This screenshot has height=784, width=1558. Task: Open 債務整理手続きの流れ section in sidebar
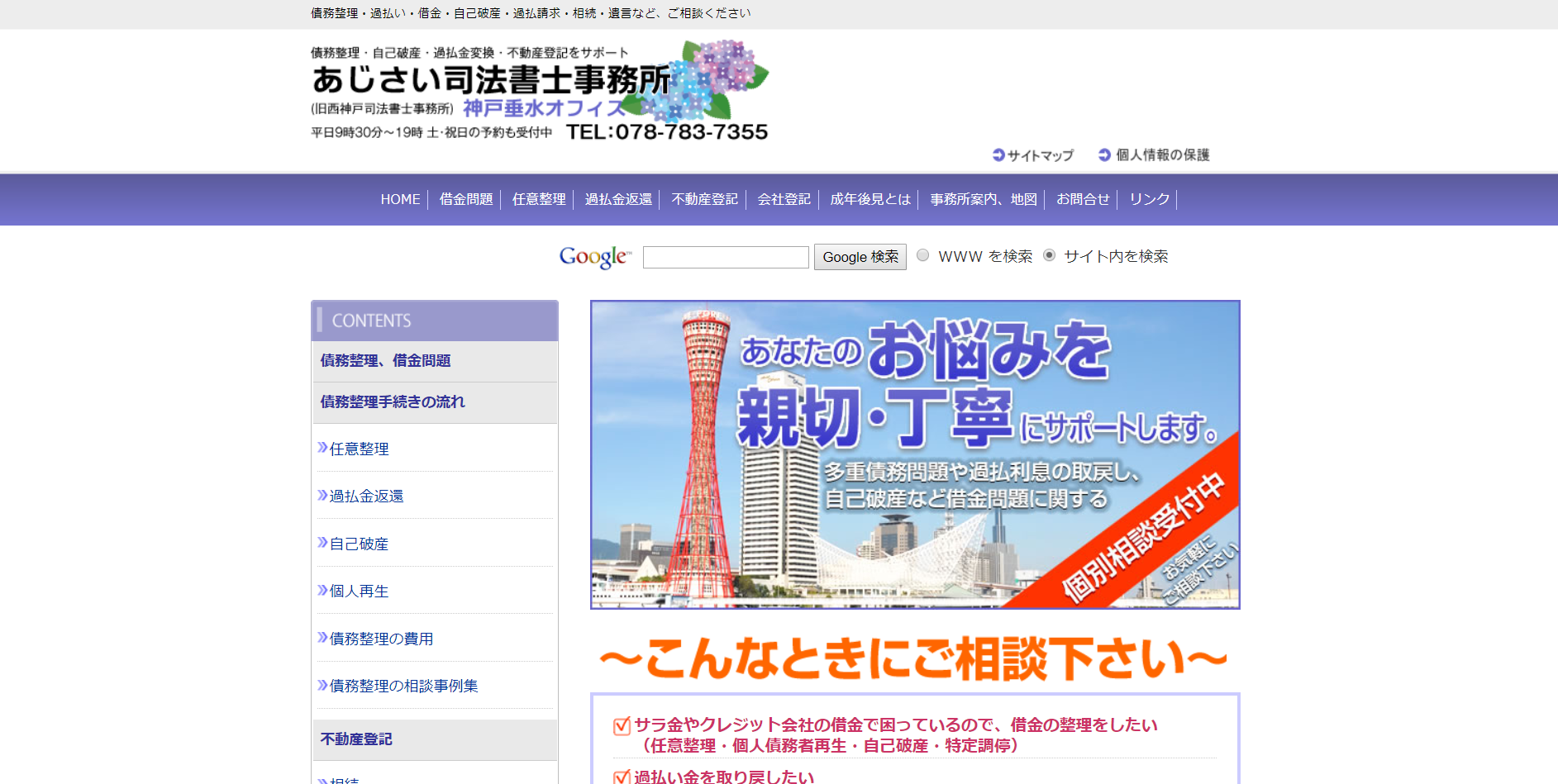tap(393, 402)
